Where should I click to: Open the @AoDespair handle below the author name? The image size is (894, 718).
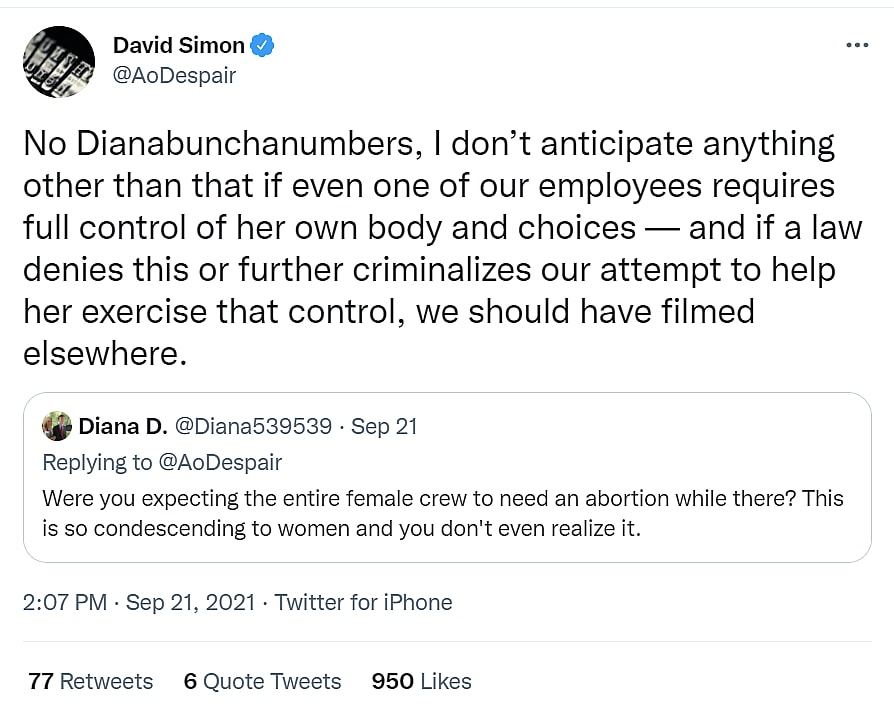pos(174,75)
